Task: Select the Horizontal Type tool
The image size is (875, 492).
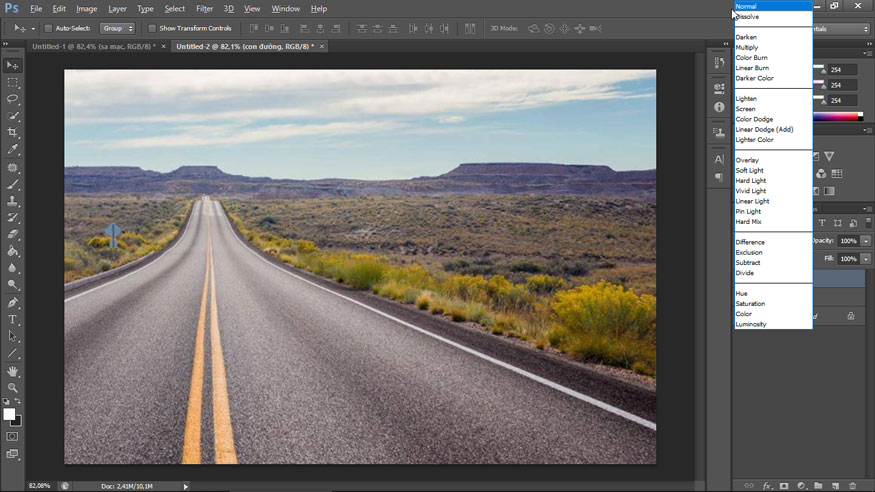Action: [x=12, y=320]
